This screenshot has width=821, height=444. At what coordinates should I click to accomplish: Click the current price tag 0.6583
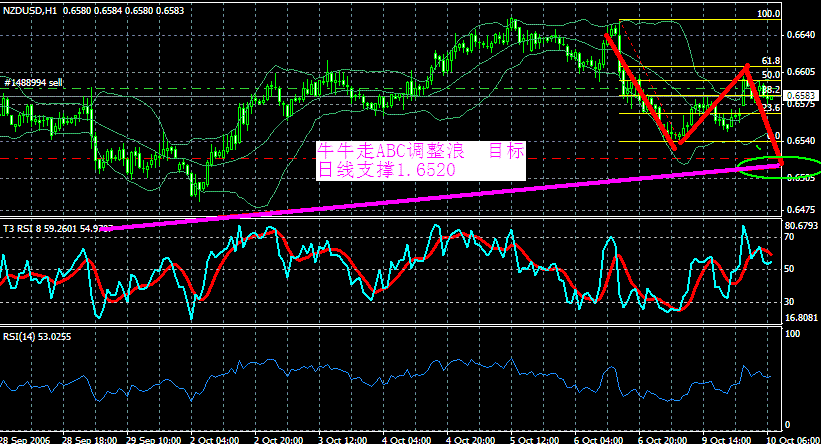tap(801, 95)
